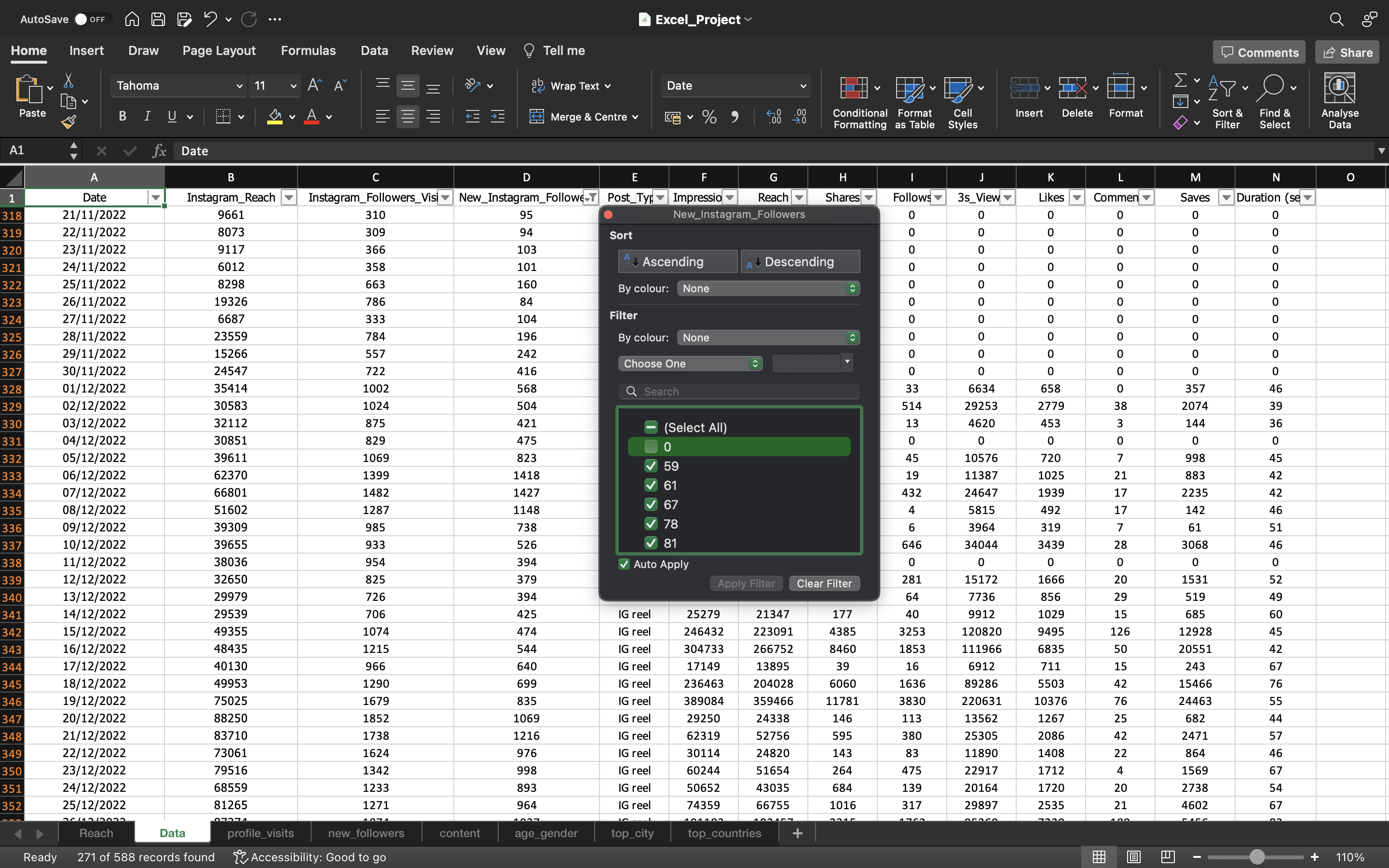Open the Insert ribbon tab
The image size is (1389, 868).
pyautogui.click(x=87, y=51)
